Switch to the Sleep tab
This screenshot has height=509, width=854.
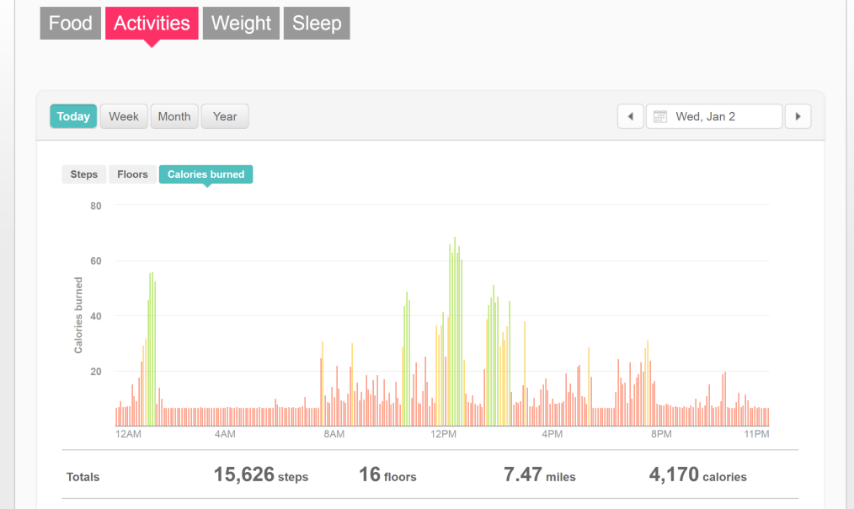pos(316,23)
